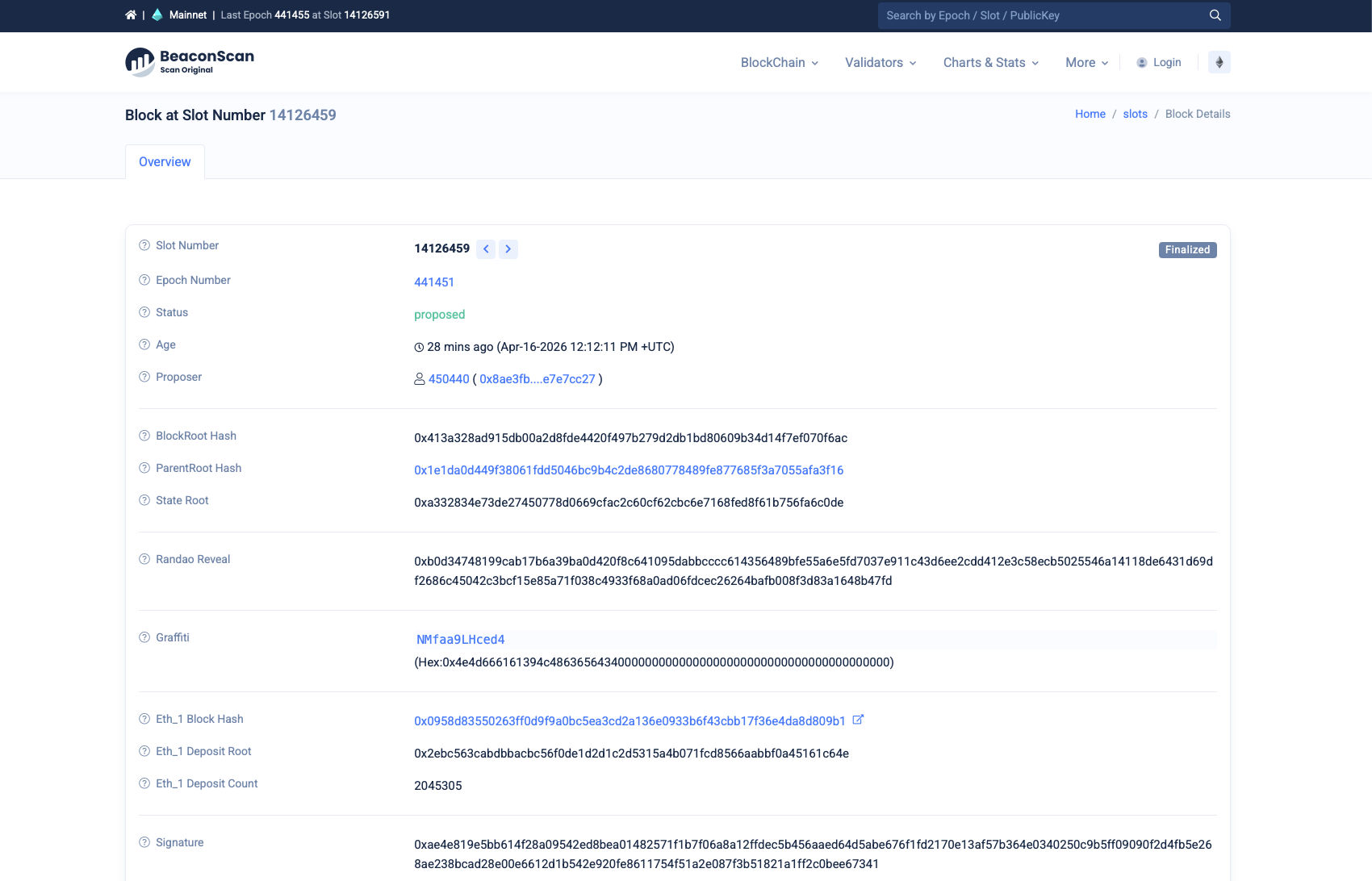Click help icon beside Randao Reveal
The image size is (1372, 881).
[x=144, y=559]
